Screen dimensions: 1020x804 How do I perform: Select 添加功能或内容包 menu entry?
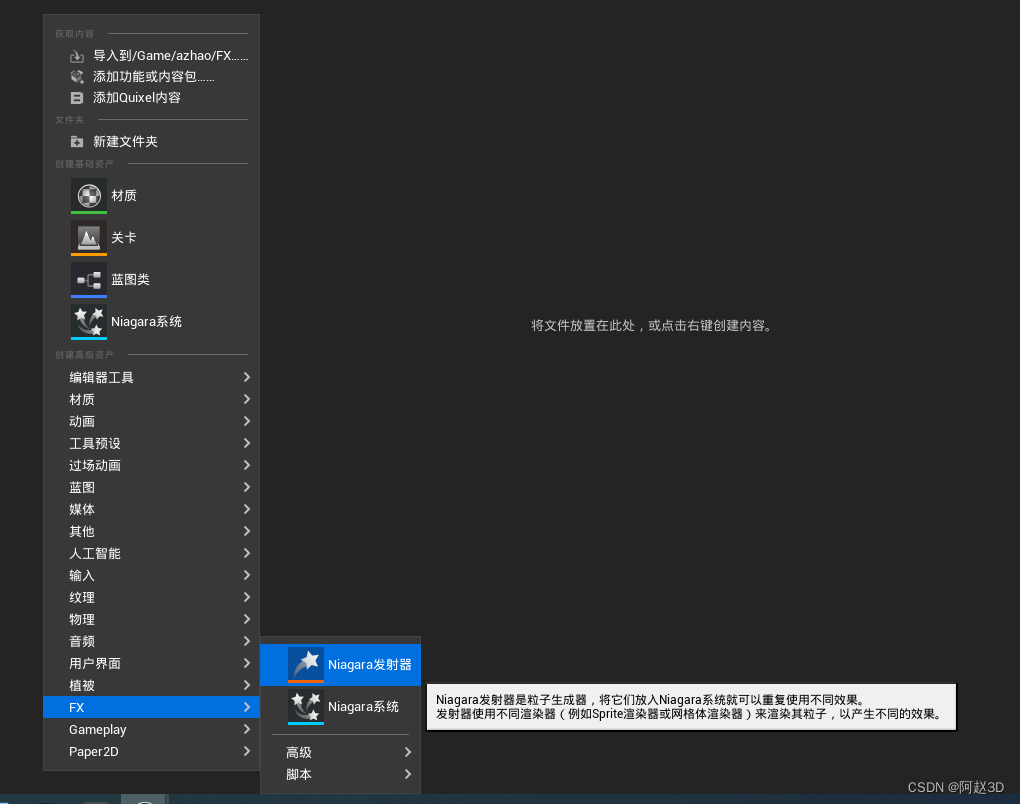(x=152, y=77)
